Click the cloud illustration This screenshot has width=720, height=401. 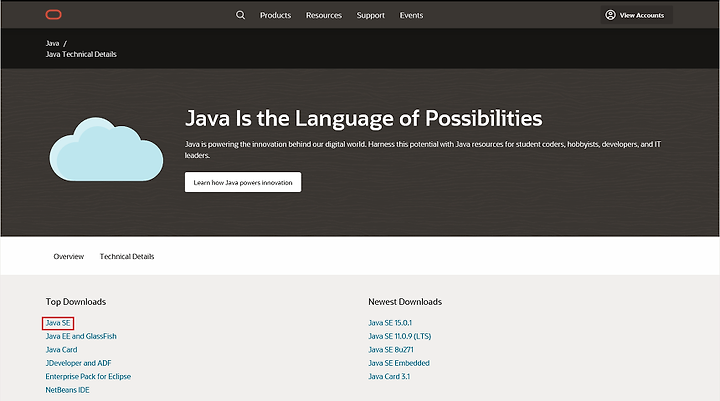coord(106,149)
